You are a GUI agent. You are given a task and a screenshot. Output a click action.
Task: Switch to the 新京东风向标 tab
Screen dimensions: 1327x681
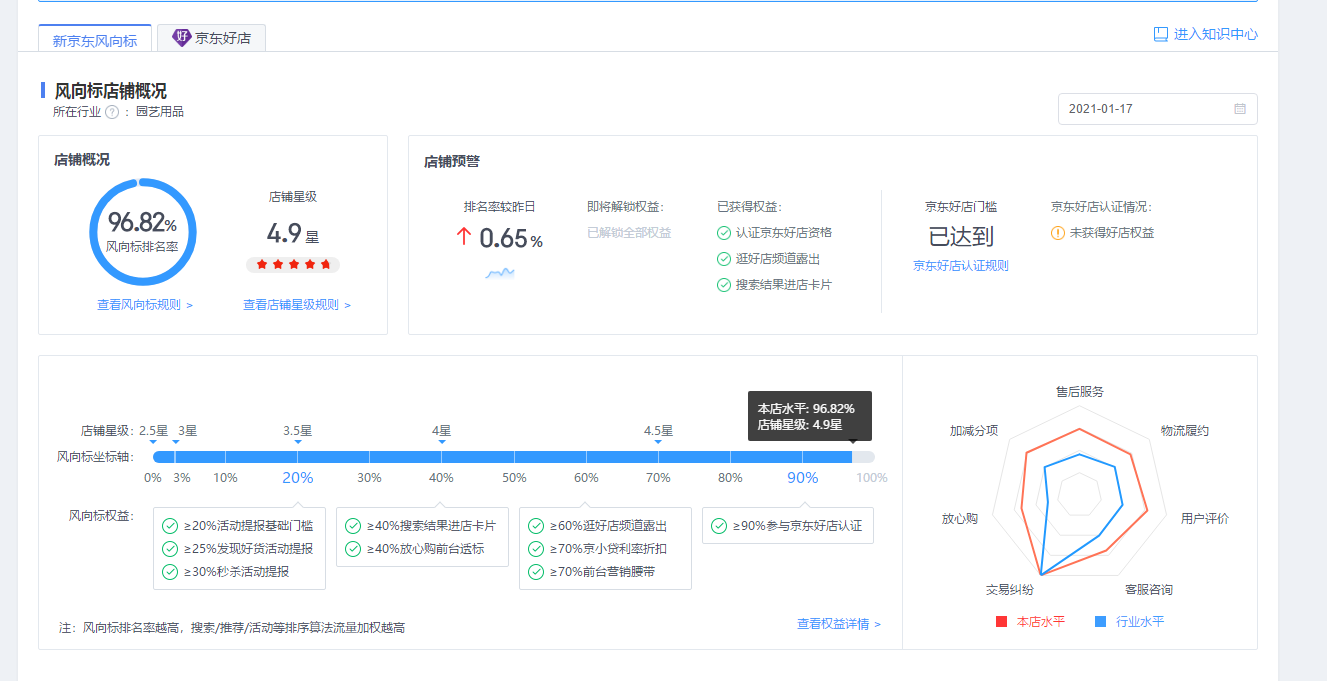95,38
